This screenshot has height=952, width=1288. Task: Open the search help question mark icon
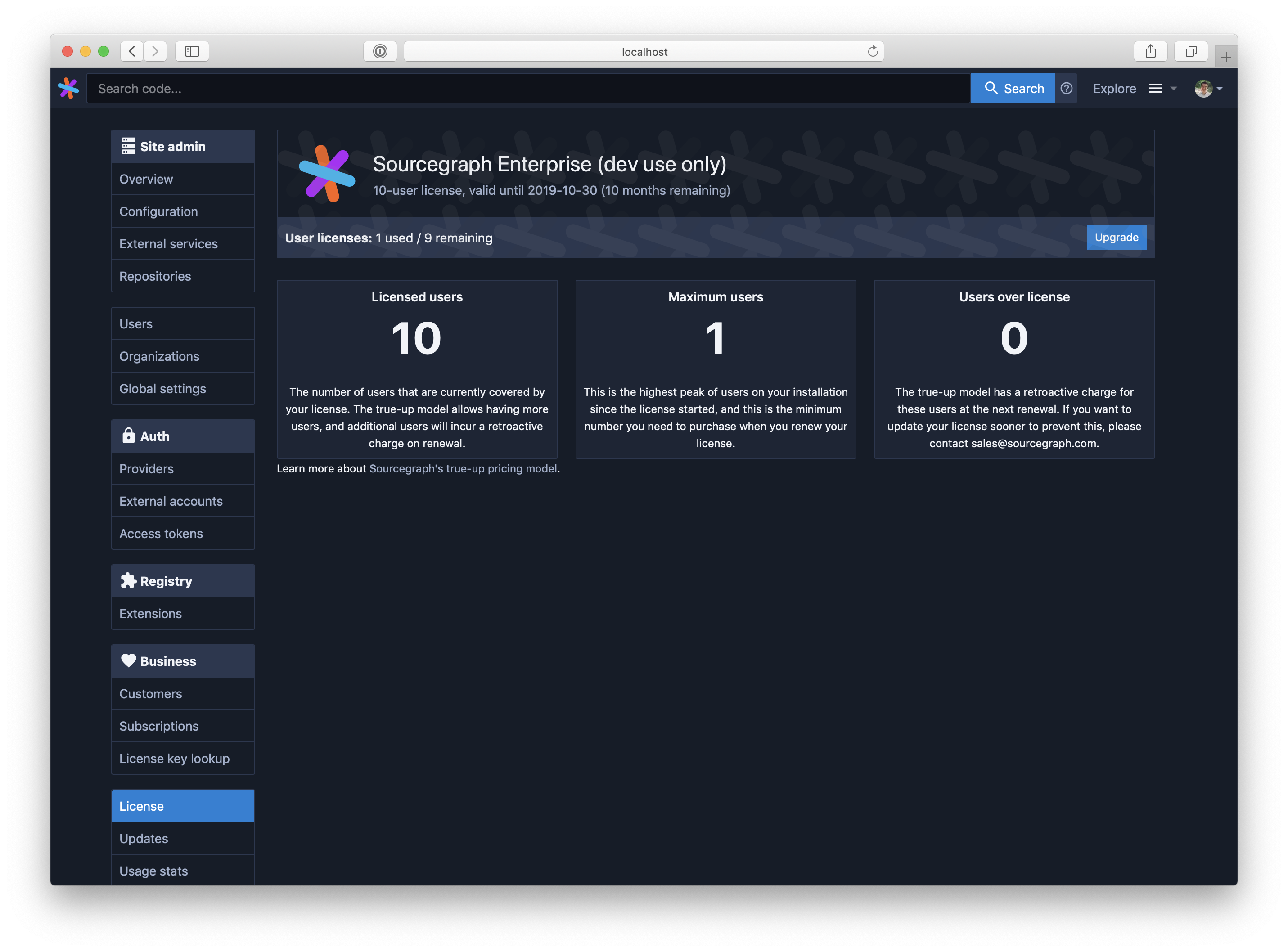(1066, 88)
